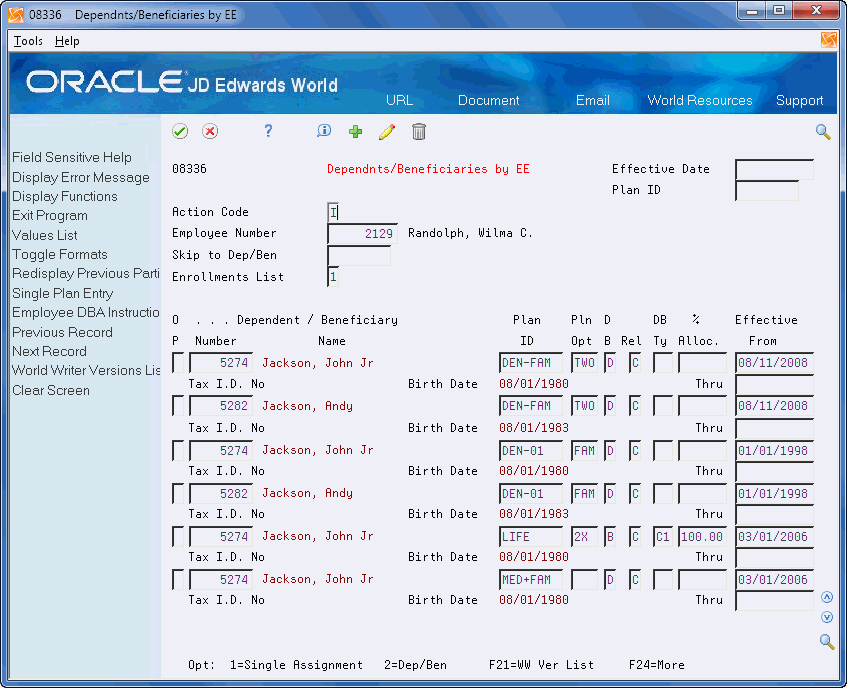Click 1=Single Assignment option text
Viewport: 847px width, 688px height.
[296, 665]
